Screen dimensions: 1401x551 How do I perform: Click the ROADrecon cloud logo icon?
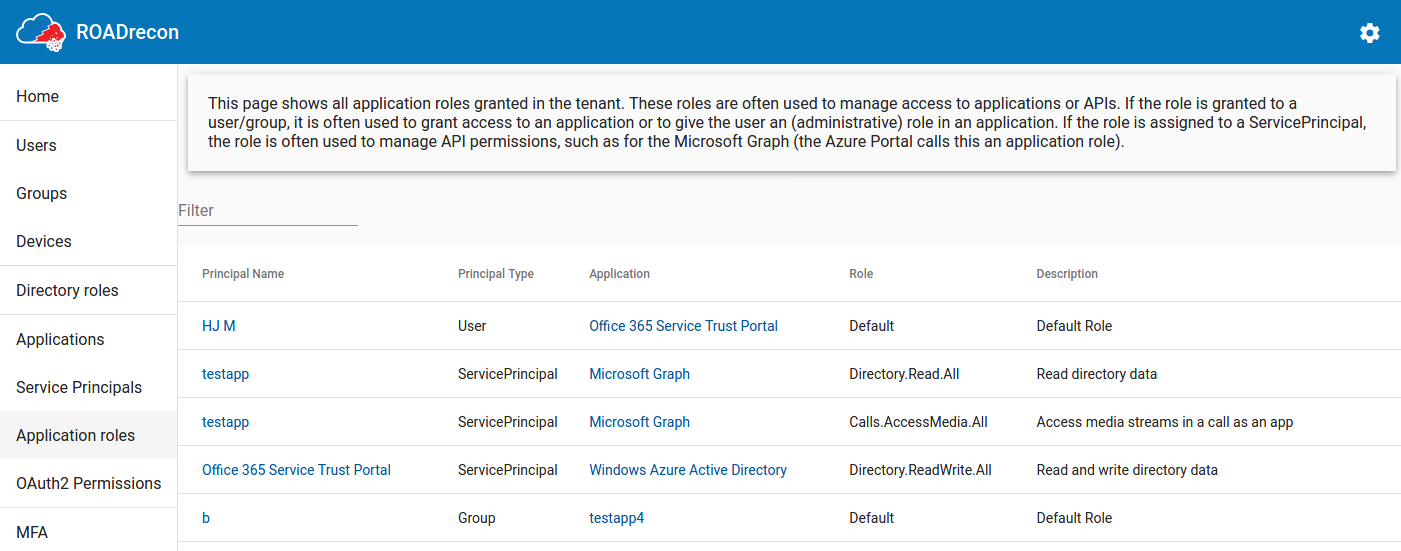[41, 32]
